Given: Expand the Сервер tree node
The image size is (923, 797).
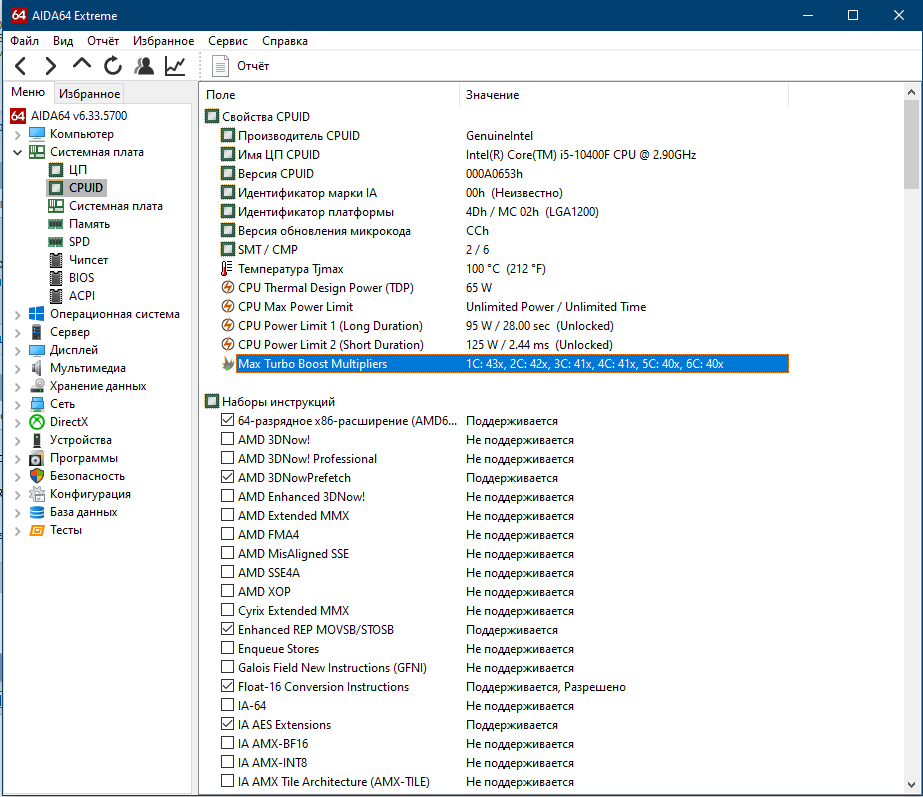Looking at the screenshot, I should tap(18, 333).
